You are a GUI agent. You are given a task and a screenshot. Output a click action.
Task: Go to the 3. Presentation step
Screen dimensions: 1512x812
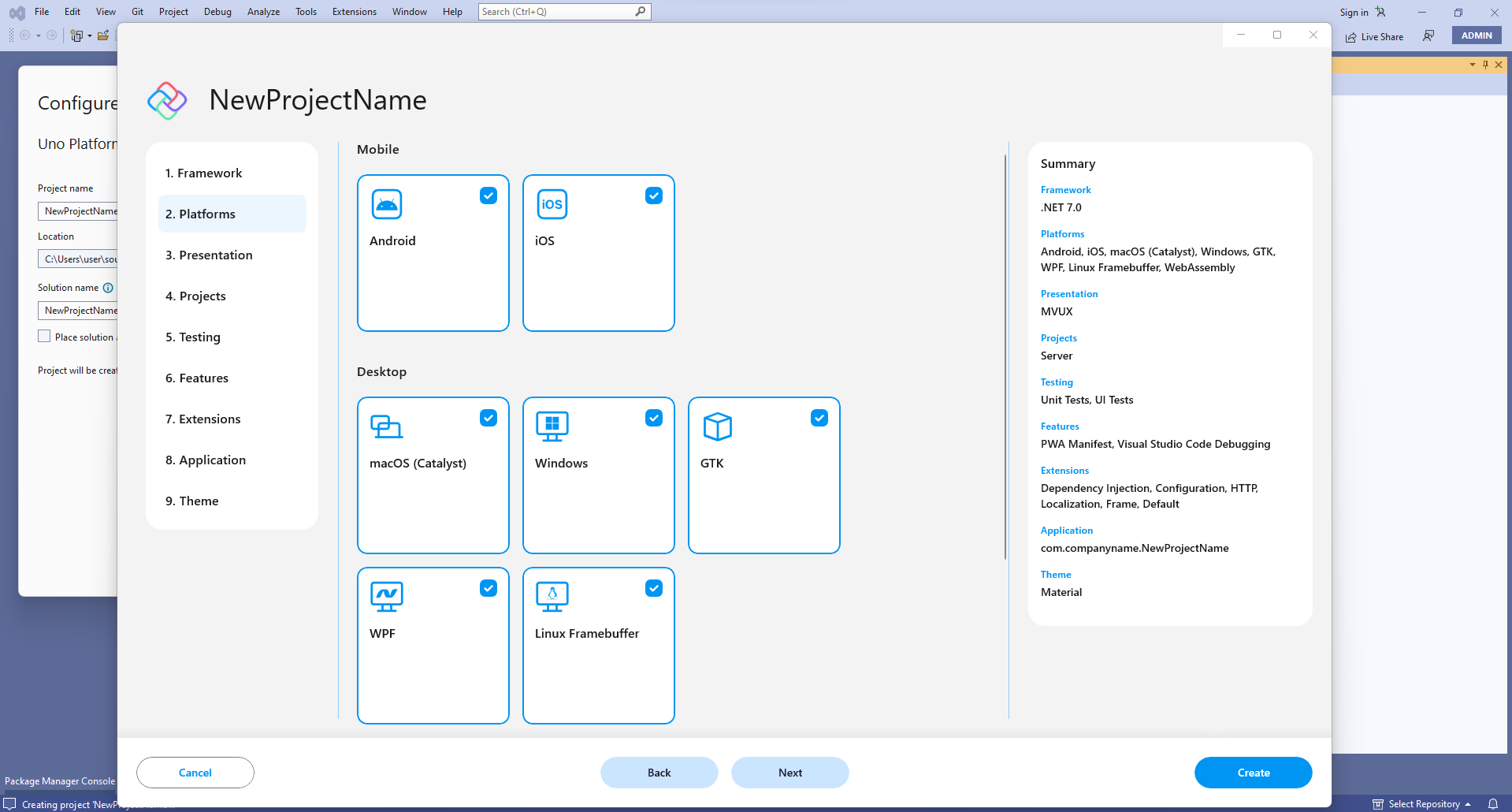click(209, 255)
